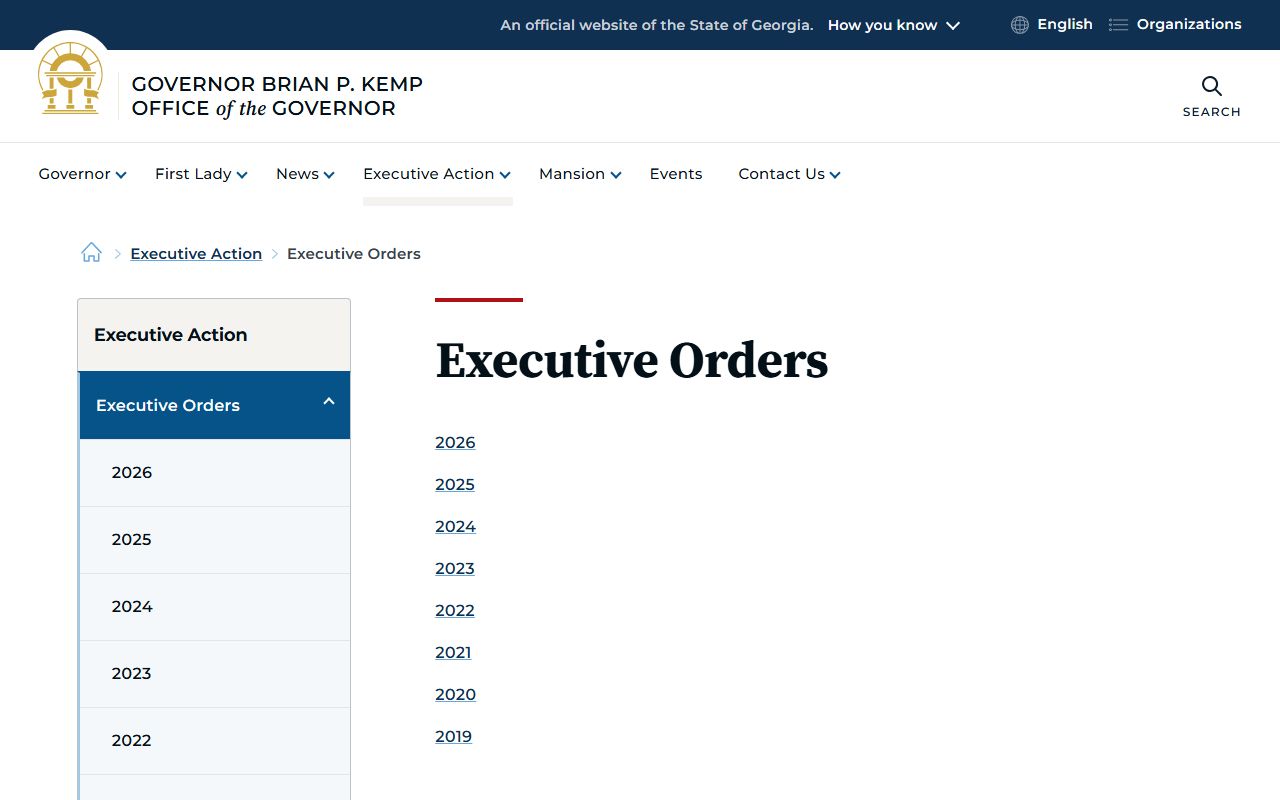Image resolution: width=1280 pixels, height=800 pixels.
Task: Open the Search magnifier icon
Action: [x=1212, y=86]
